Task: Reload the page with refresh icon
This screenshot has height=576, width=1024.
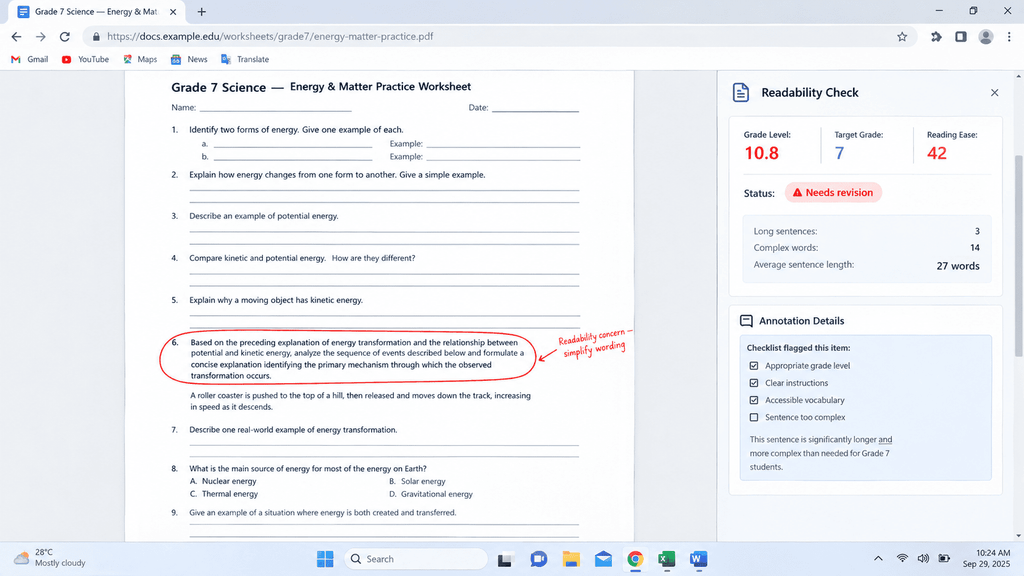Action: 65,37
